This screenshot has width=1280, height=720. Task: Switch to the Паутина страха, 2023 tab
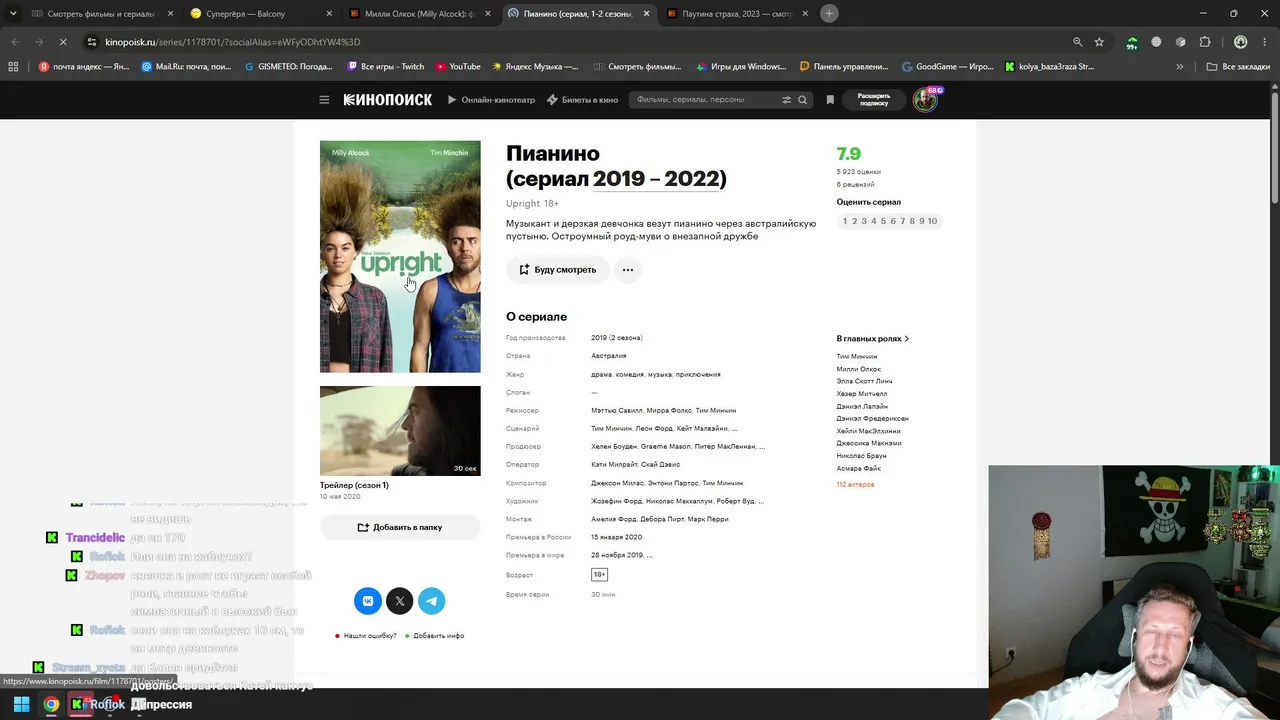click(738, 14)
